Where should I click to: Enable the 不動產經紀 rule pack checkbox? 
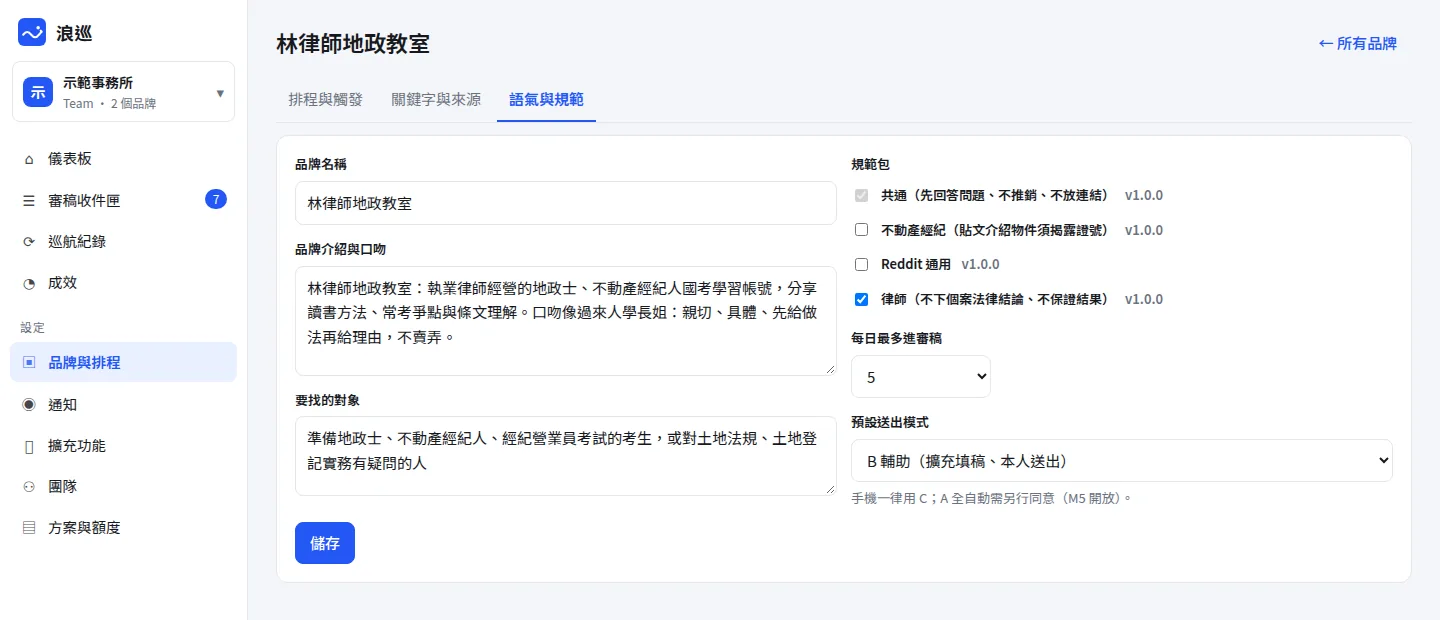[x=861, y=230]
